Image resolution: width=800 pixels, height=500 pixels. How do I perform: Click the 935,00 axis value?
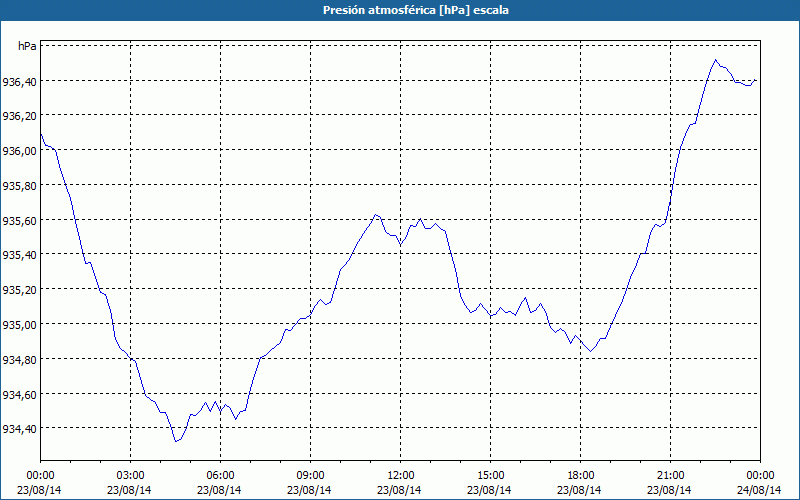19,325
